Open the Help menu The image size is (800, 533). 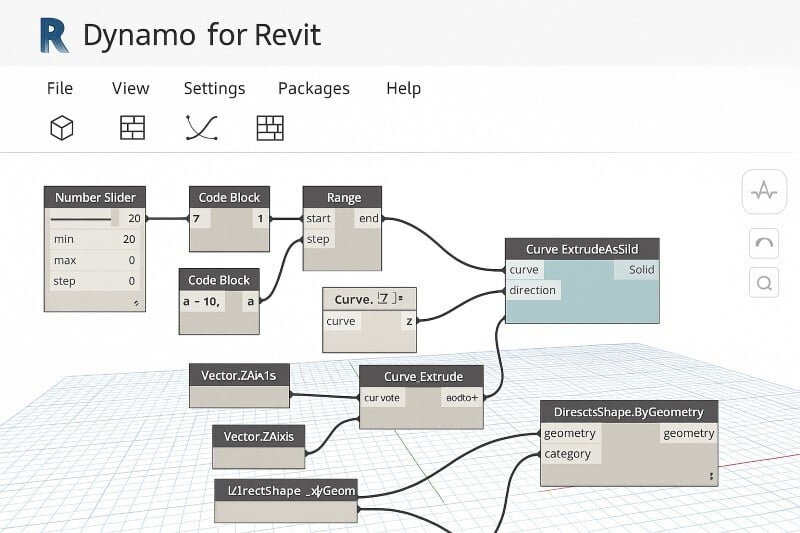[x=404, y=89]
